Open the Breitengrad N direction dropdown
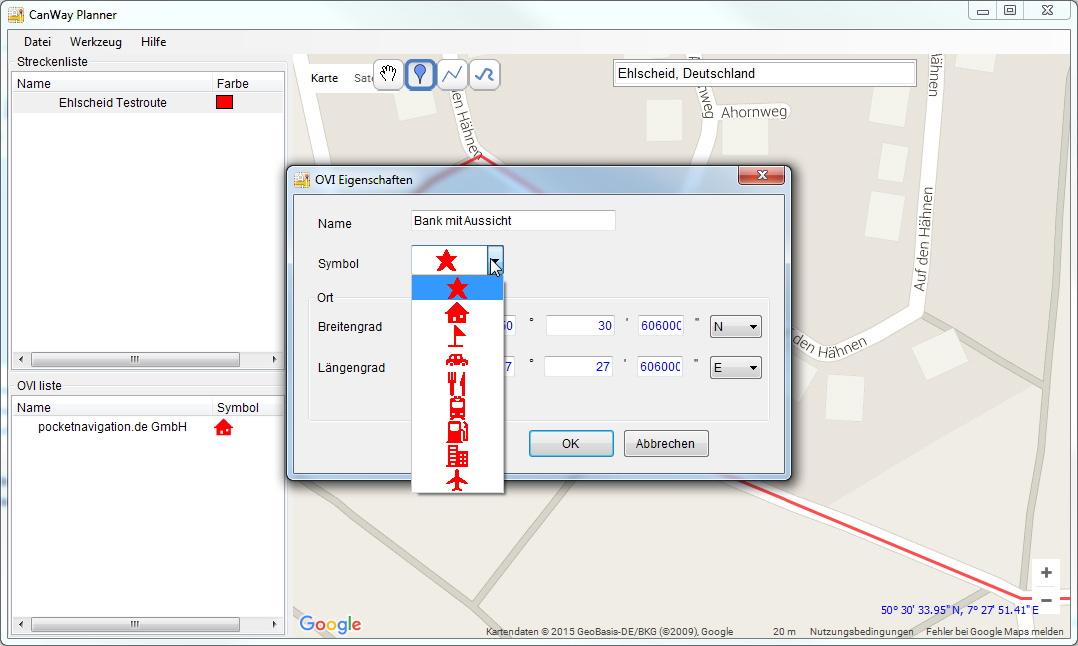The image size is (1078, 646). tap(735, 327)
